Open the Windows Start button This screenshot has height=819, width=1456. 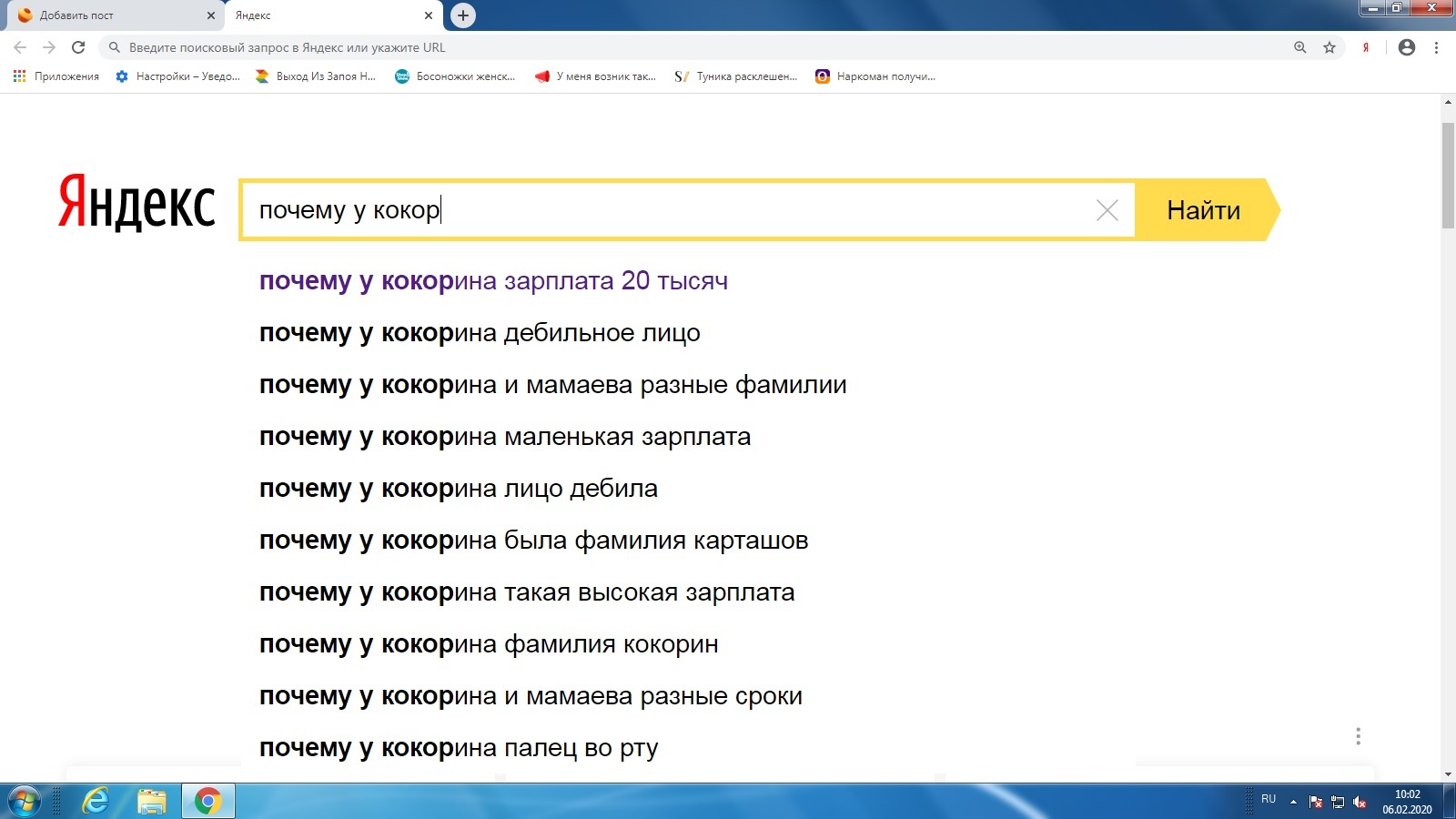tap(24, 802)
